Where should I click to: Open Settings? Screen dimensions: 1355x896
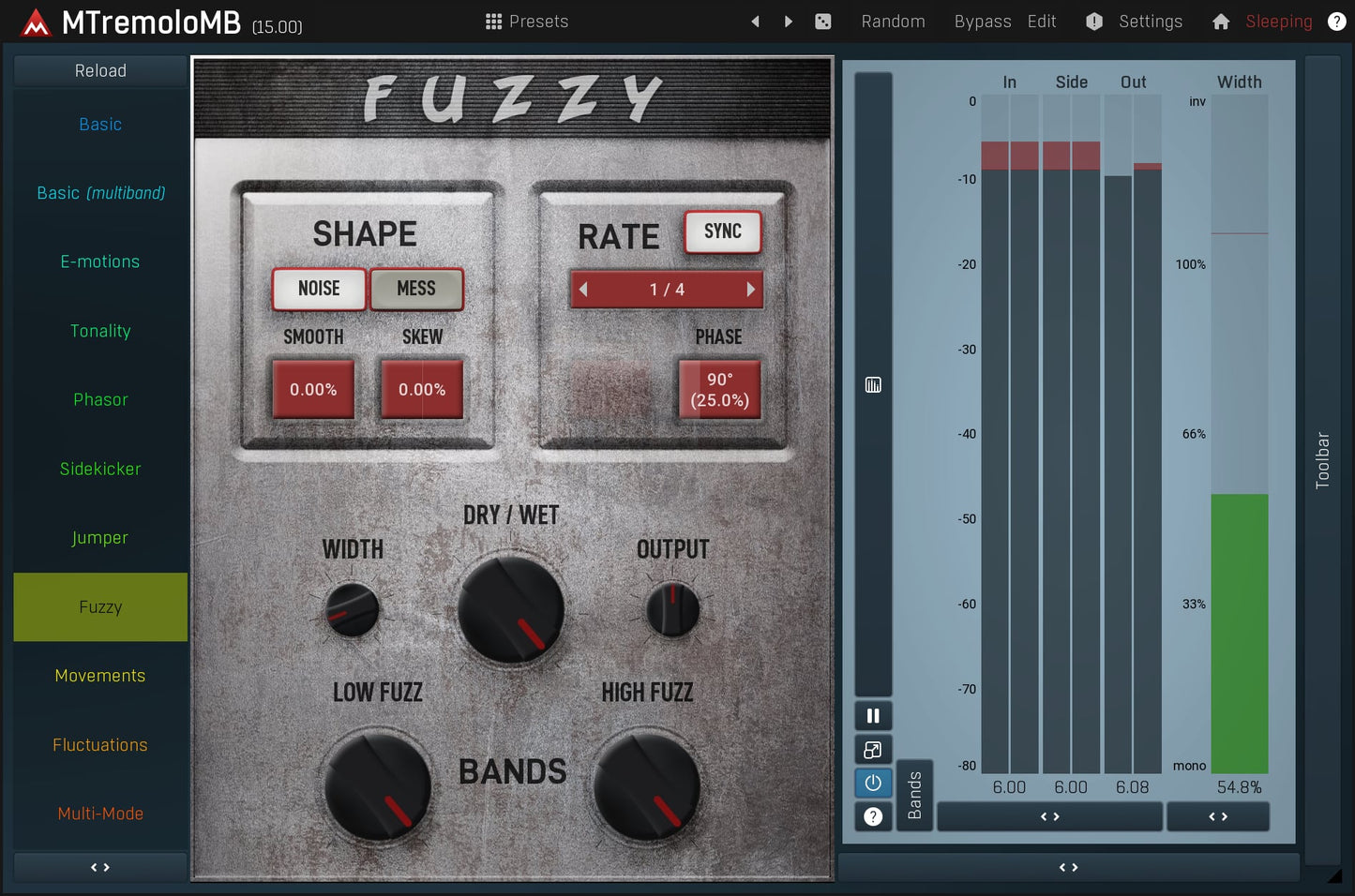point(1151,22)
